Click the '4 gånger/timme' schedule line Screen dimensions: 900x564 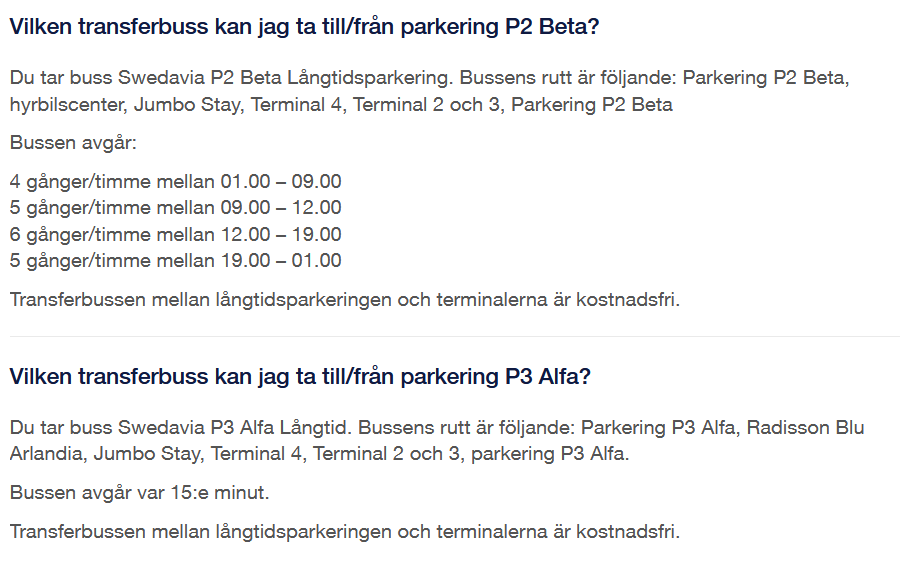(175, 182)
